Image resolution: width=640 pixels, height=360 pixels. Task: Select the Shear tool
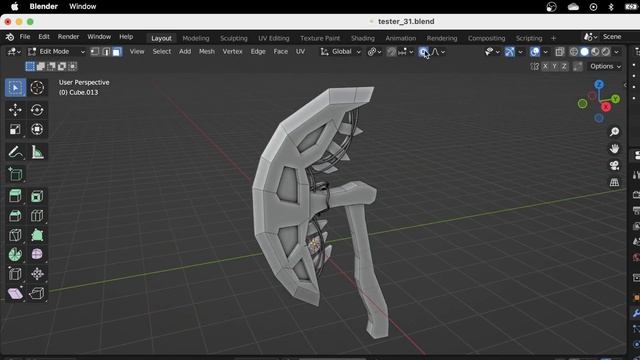(x=16, y=293)
